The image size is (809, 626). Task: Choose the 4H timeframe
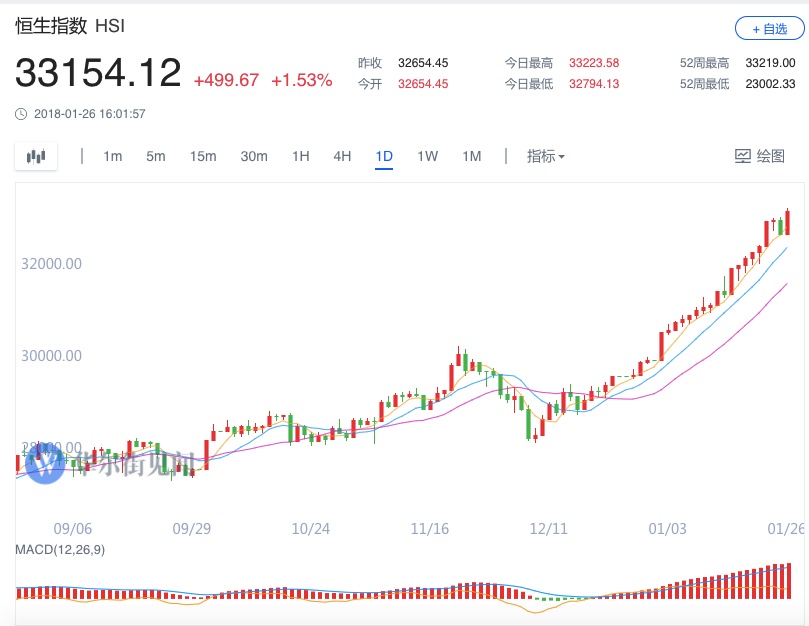pyautogui.click(x=342, y=156)
